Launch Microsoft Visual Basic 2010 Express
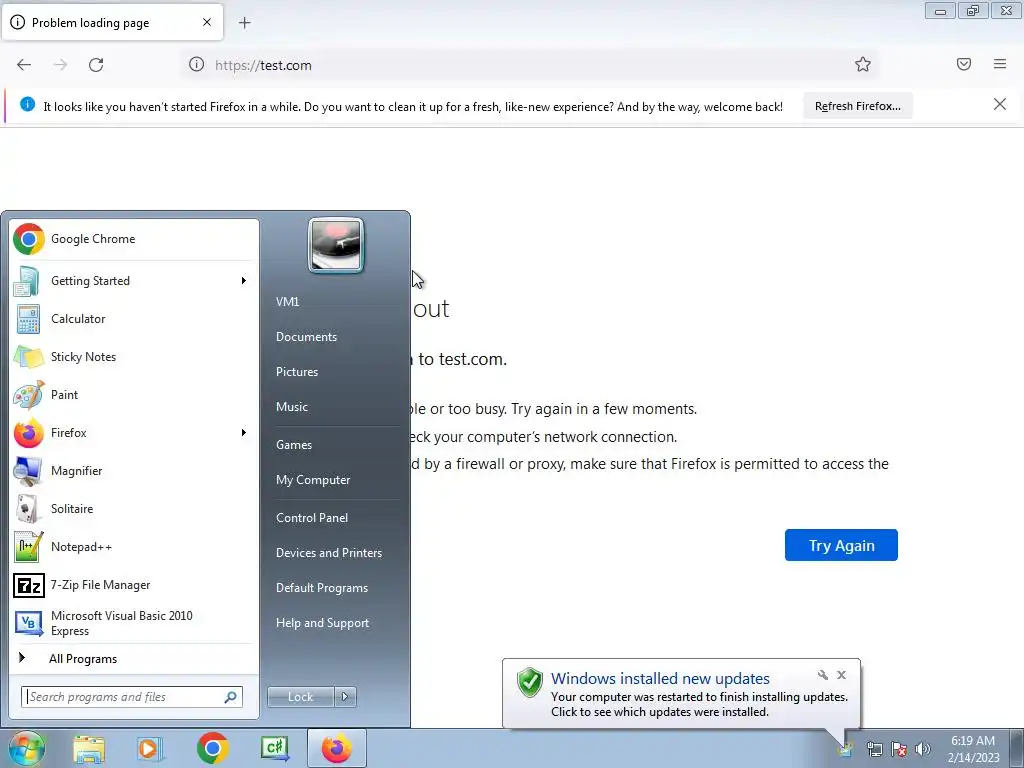Image resolution: width=1024 pixels, height=768 pixels. (135, 623)
